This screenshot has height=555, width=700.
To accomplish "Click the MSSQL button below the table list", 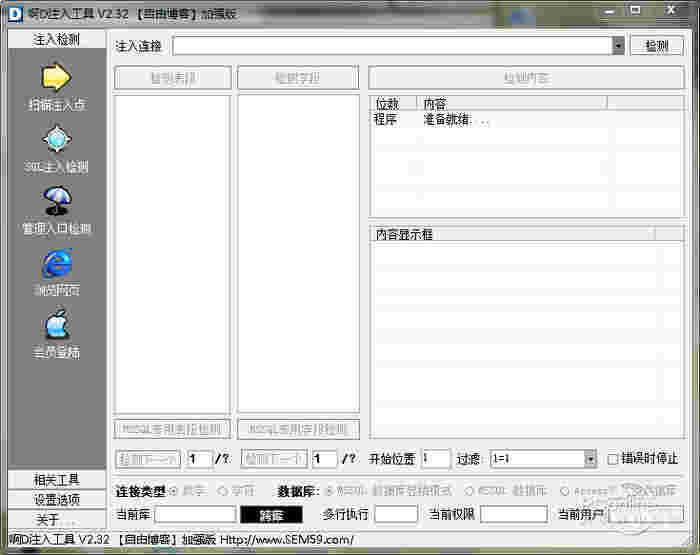I will (172, 429).
